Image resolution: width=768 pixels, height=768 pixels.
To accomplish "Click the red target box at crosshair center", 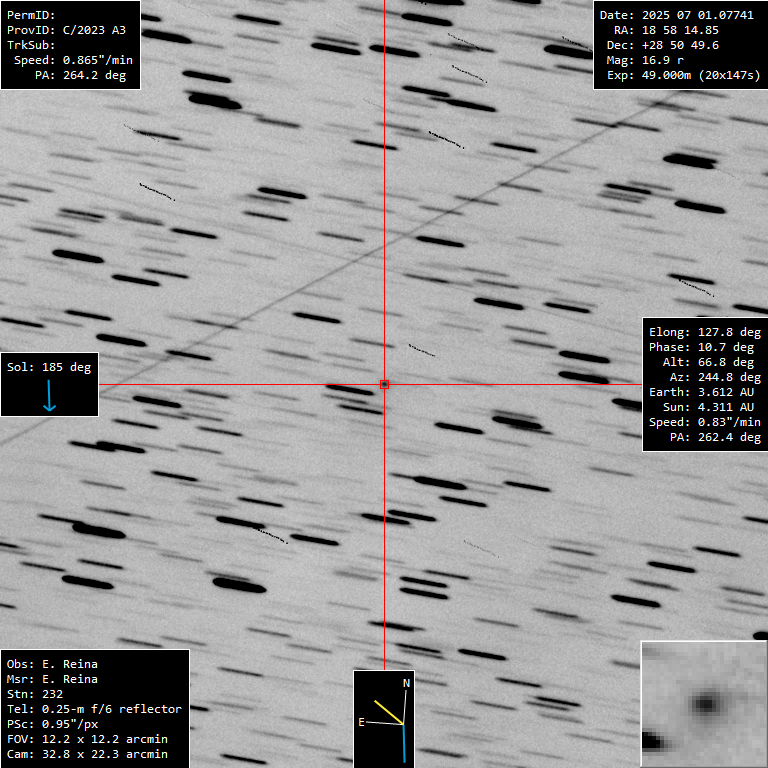I will 384,384.
